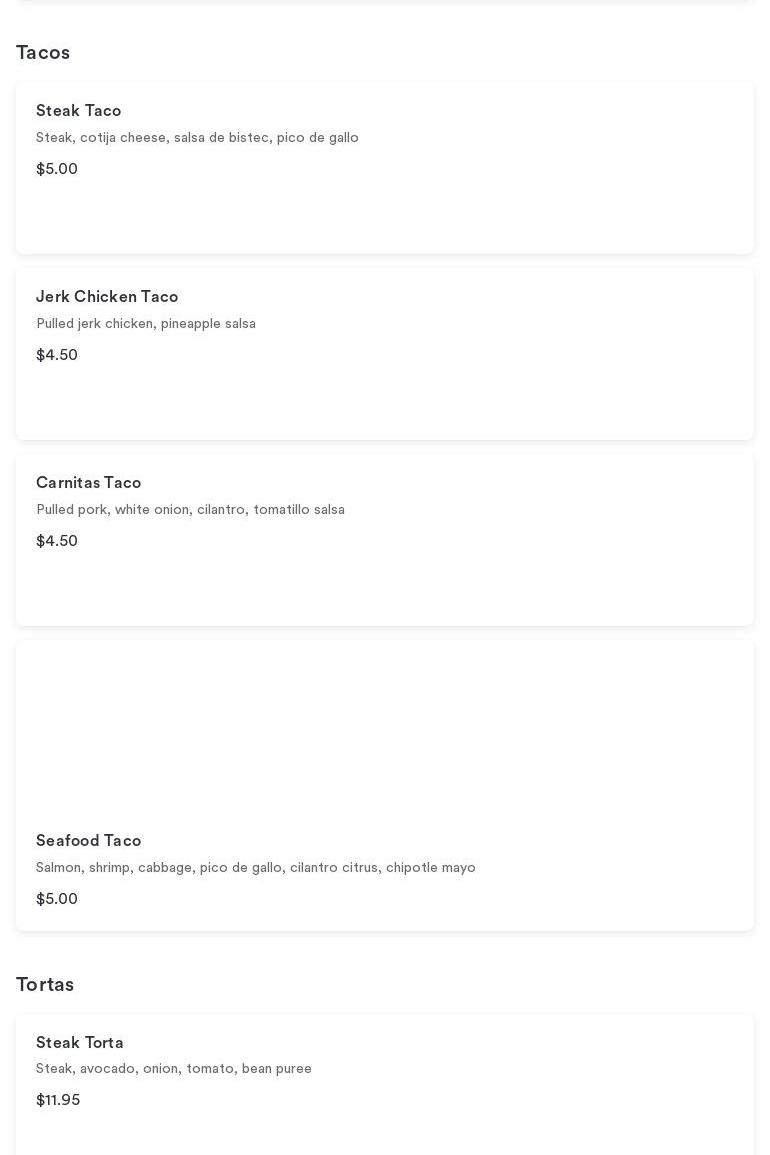
Task: Click the Tacos section heading
Action: [43, 53]
